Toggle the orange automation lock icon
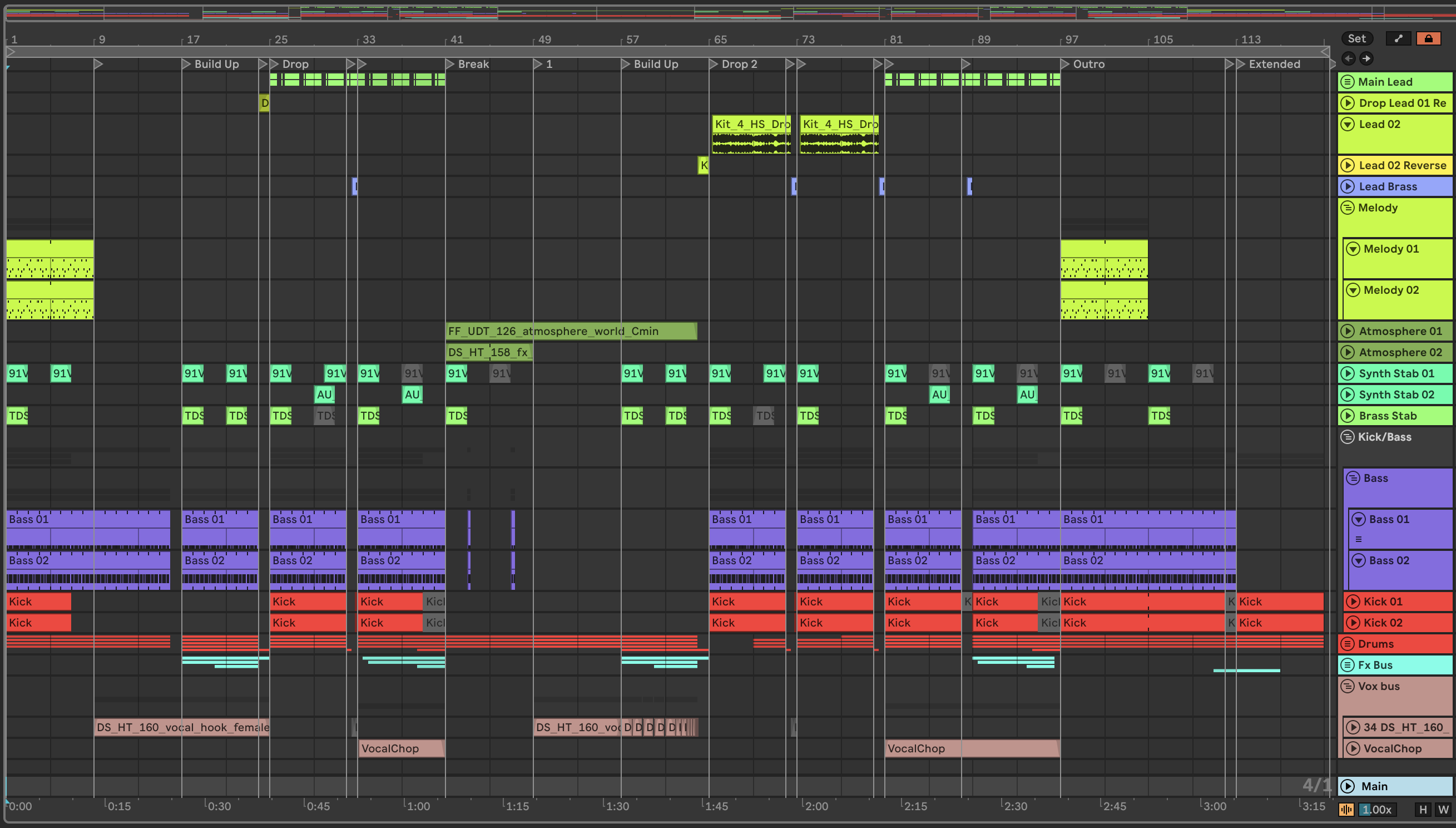The width and height of the screenshot is (1456, 828). coord(1428,38)
